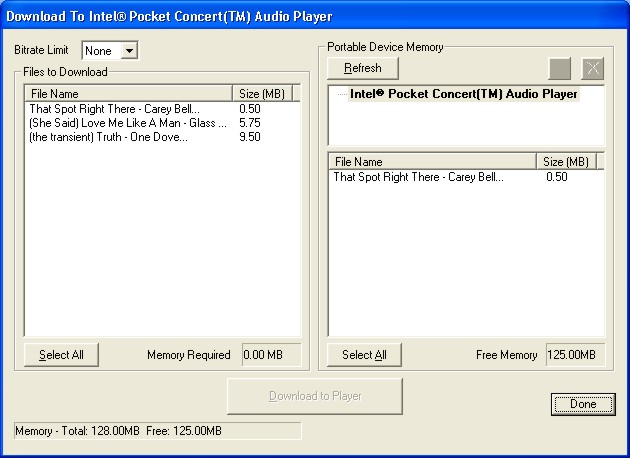
Task: Select That Spot Right There in device memory list
Action: 418,177
